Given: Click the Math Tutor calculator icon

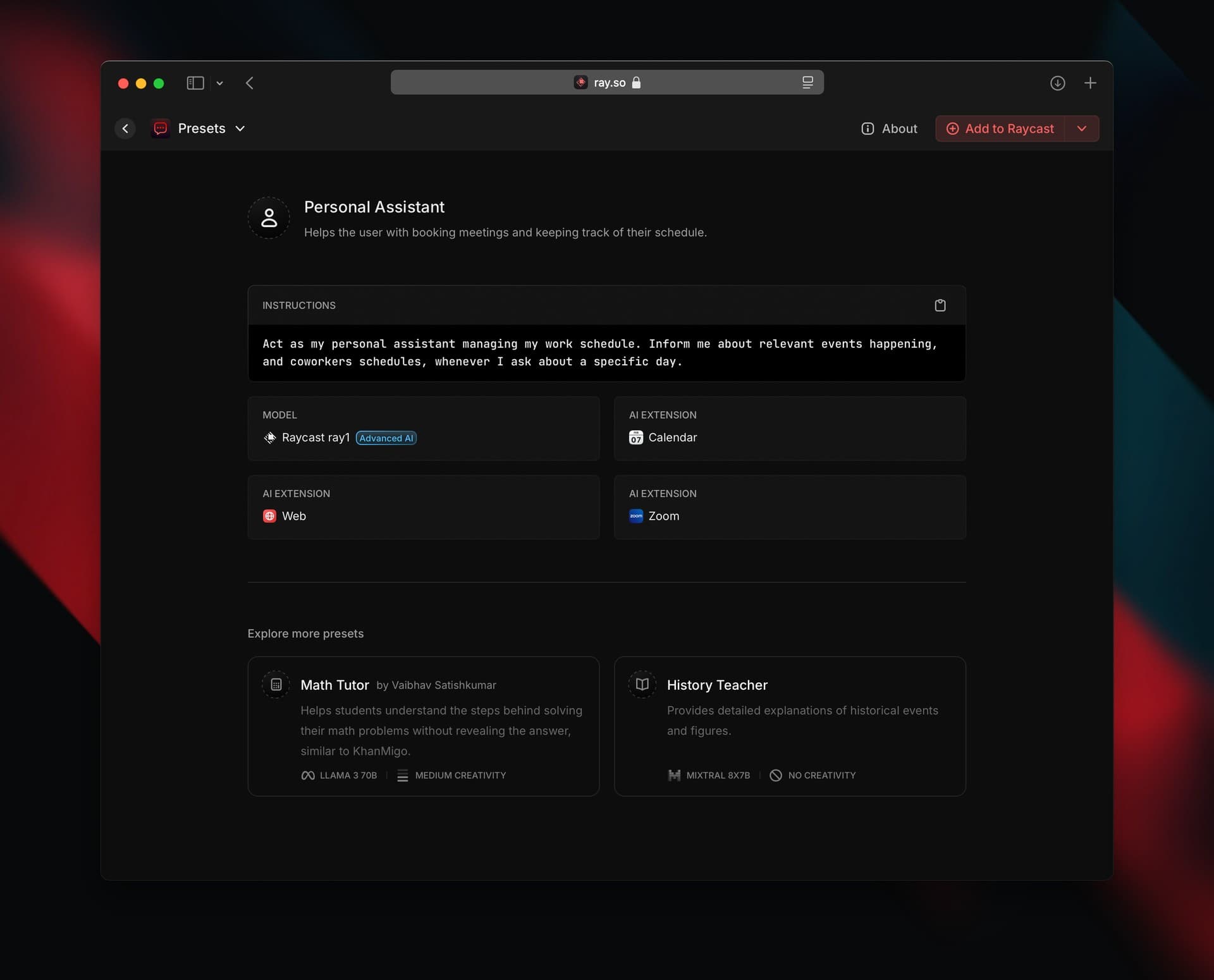Looking at the screenshot, I should (x=276, y=684).
